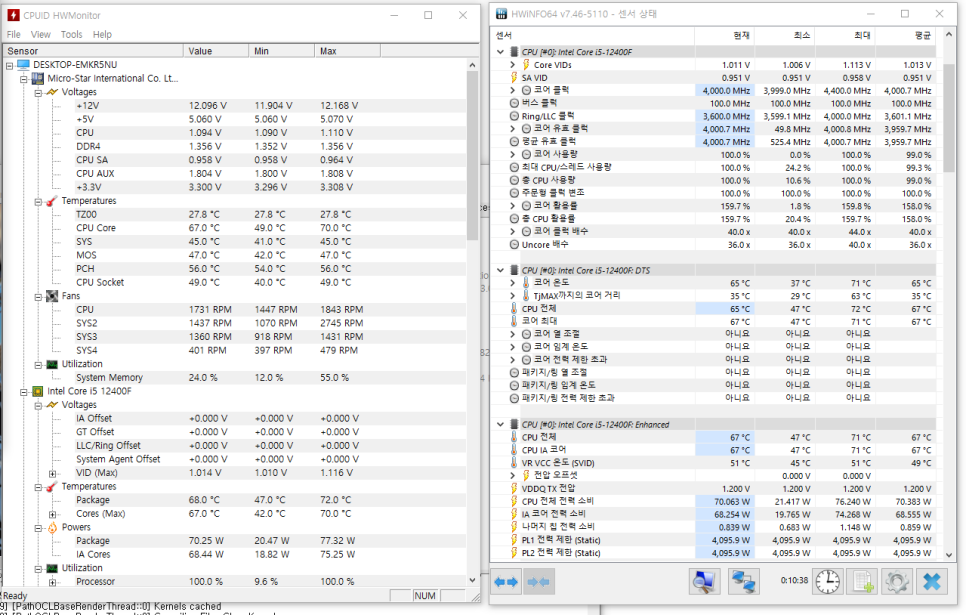Click the lightning icon of the SA VID row
966x615 pixels.
coord(514,78)
